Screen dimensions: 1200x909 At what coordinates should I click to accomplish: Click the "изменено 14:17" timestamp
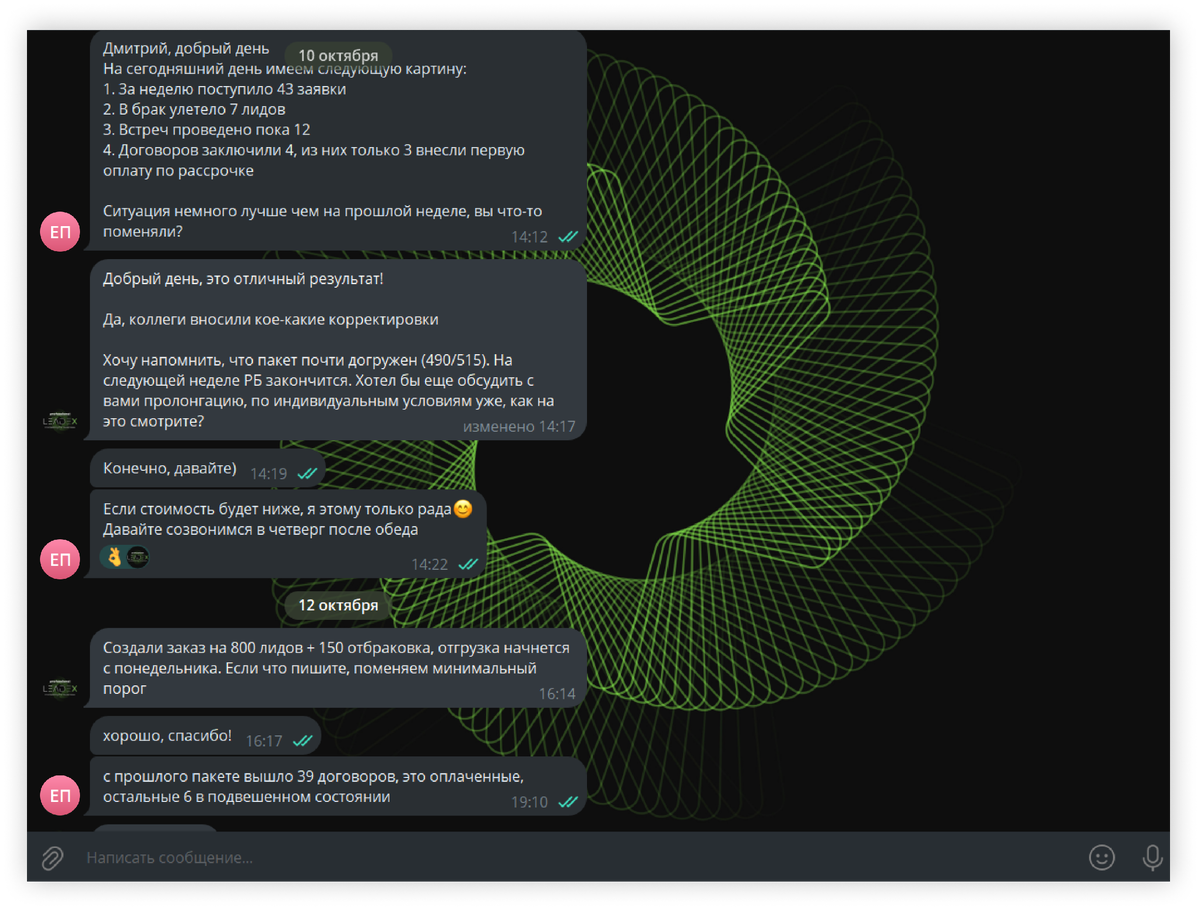pos(519,427)
